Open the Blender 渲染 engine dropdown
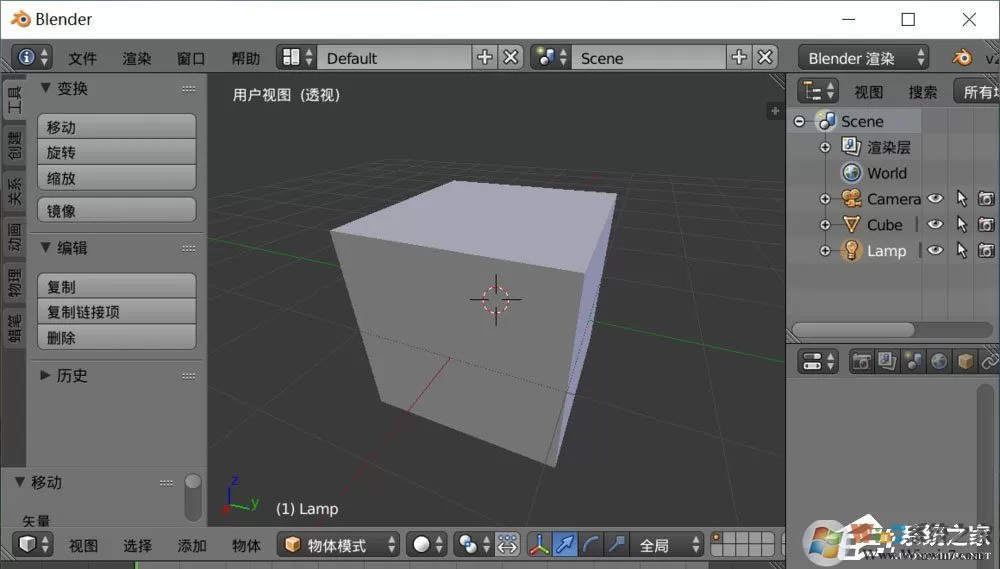This screenshot has height=569, width=1000. (x=864, y=58)
